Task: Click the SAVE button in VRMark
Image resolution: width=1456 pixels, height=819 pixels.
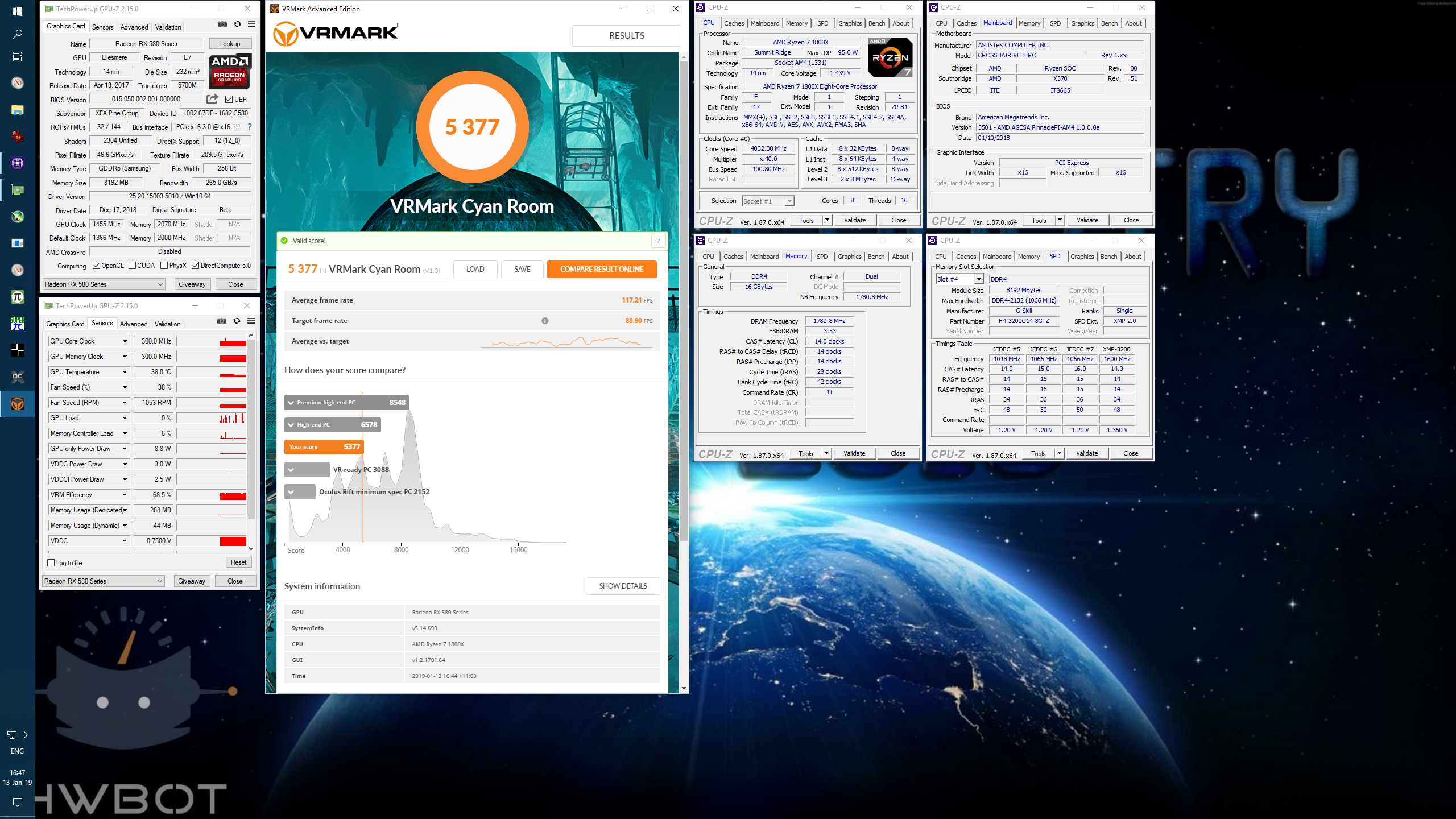Action: coord(522,270)
